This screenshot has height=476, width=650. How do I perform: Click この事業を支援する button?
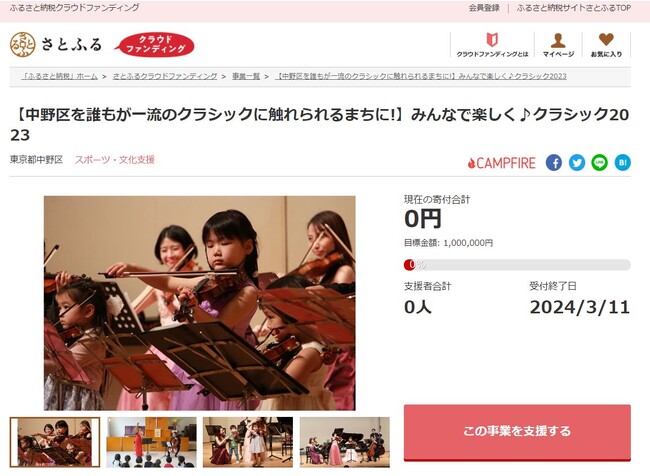click(x=517, y=432)
